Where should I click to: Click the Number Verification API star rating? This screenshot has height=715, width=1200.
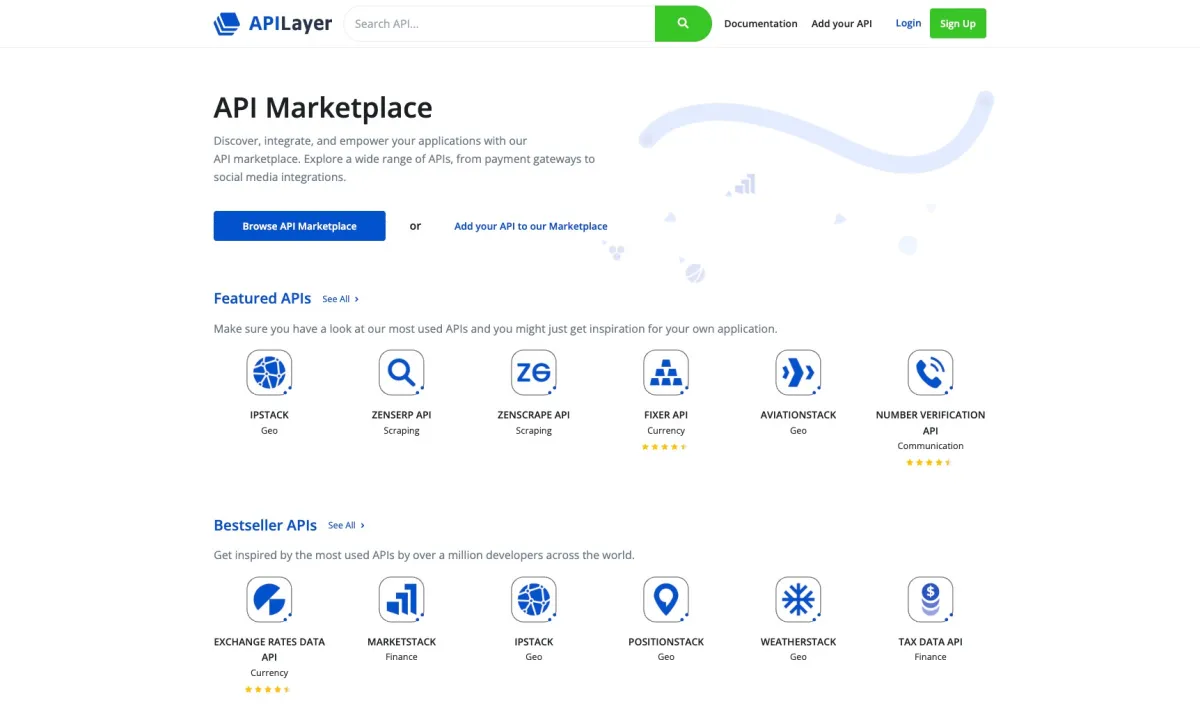929,463
